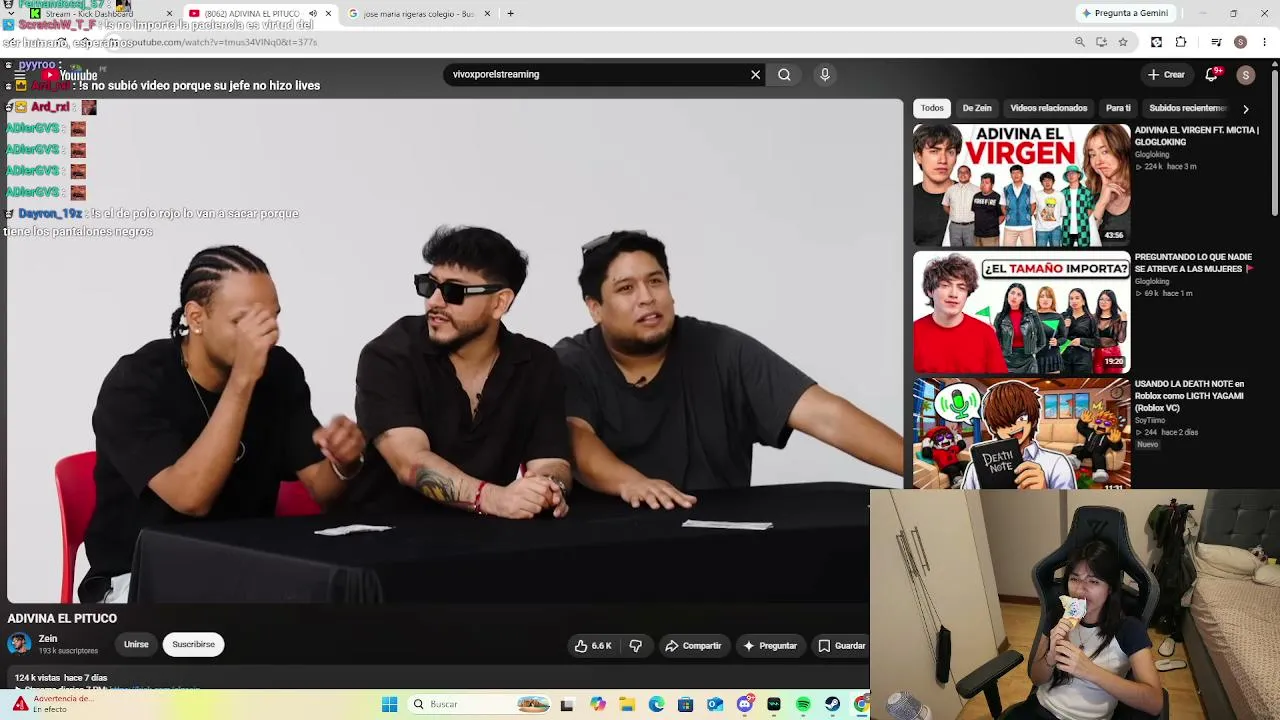Open the Zein channel avatar
The image size is (1280, 720).
pos(19,643)
